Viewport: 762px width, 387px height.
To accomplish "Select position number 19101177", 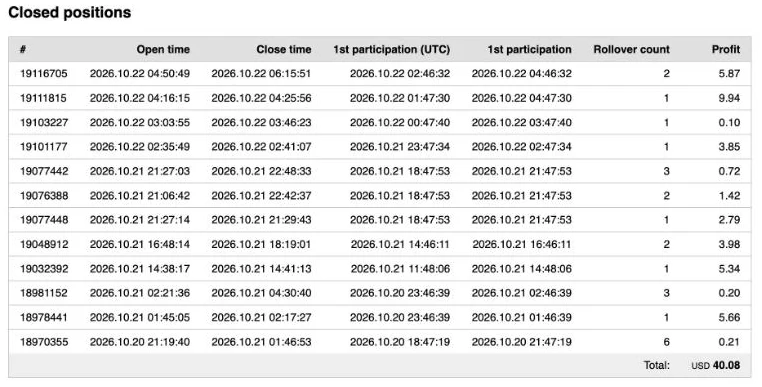I will click(44, 147).
